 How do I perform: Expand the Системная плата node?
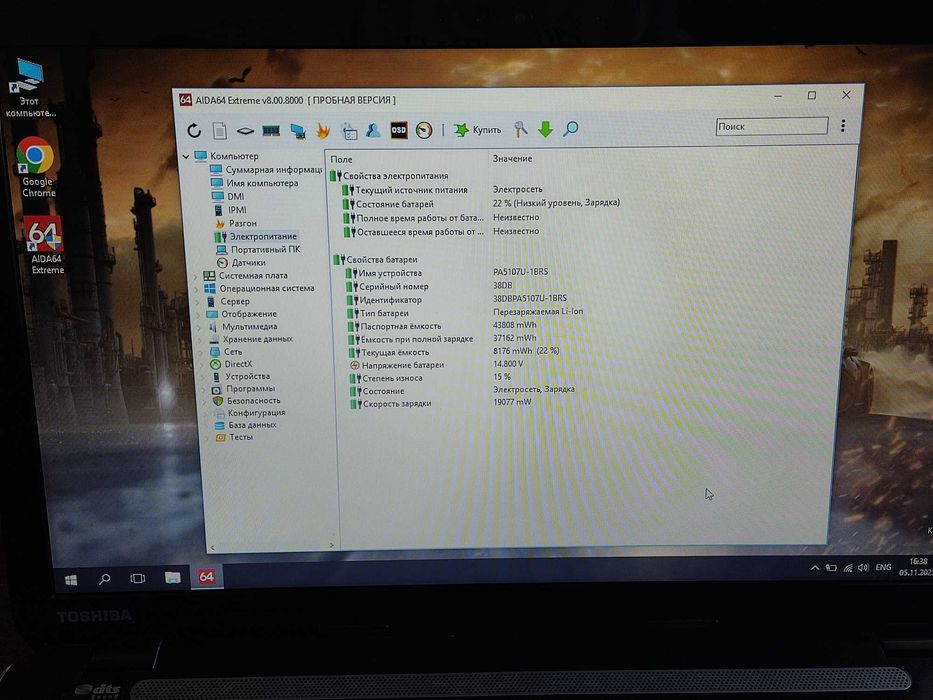[195, 276]
